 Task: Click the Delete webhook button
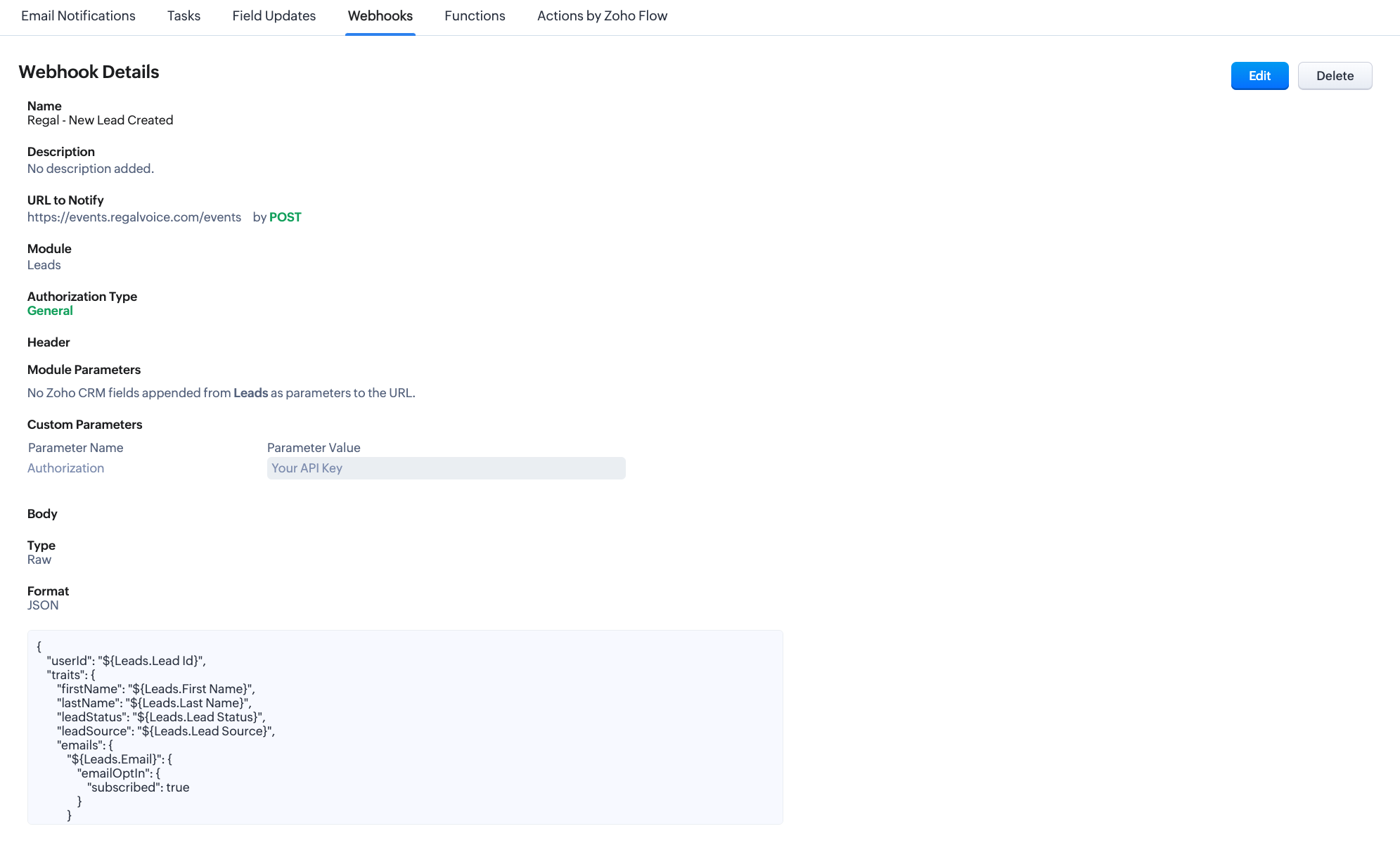(1335, 76)
